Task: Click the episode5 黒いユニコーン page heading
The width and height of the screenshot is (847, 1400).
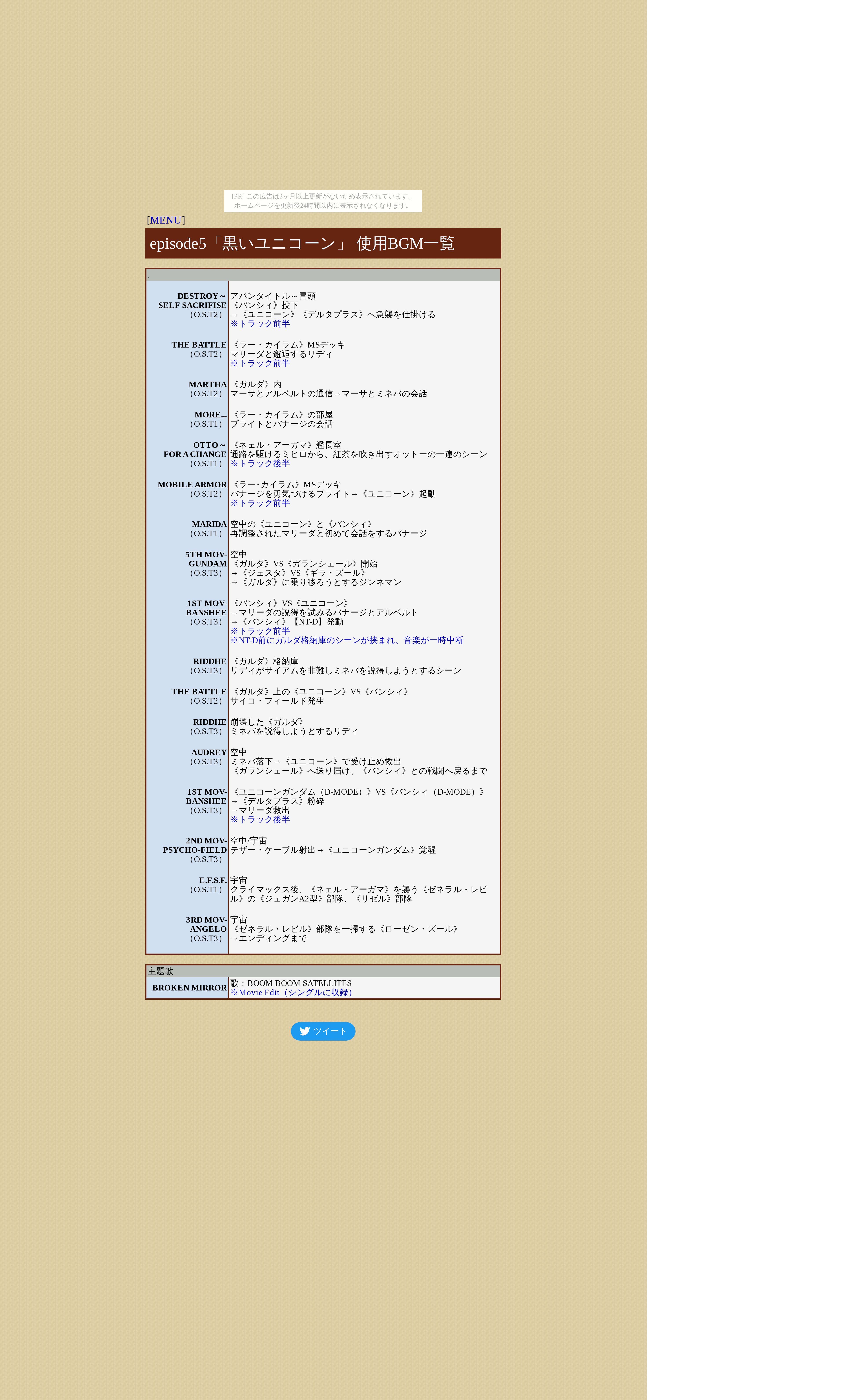Action: coord(323,243)
